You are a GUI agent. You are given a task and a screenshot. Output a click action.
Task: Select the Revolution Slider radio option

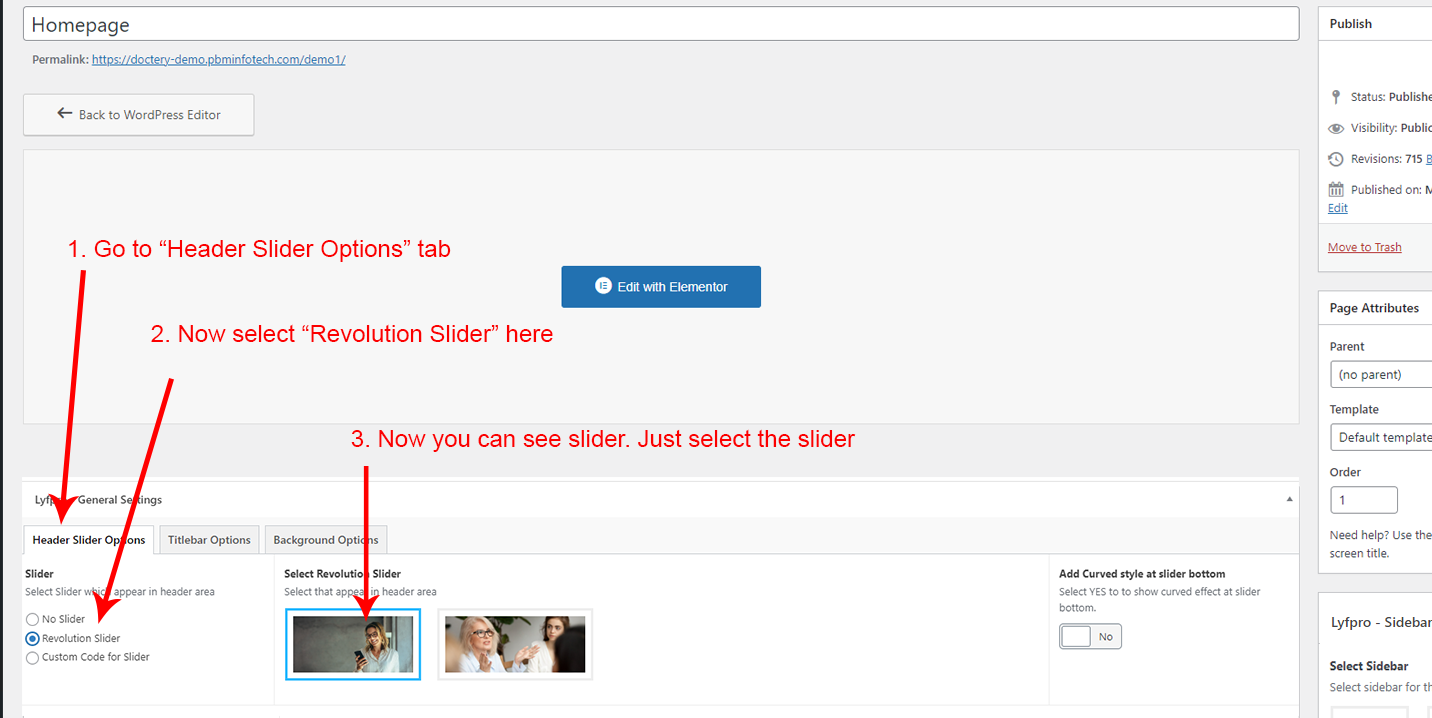click(x=33, y=638)
